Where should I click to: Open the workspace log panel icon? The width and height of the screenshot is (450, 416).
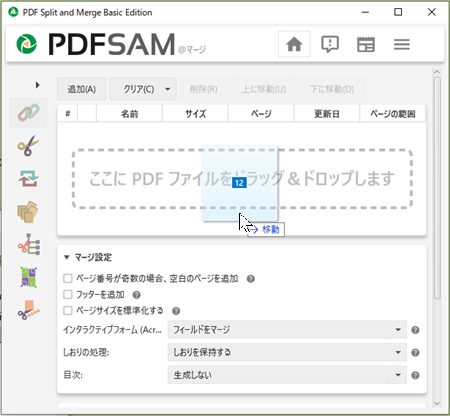366,44
